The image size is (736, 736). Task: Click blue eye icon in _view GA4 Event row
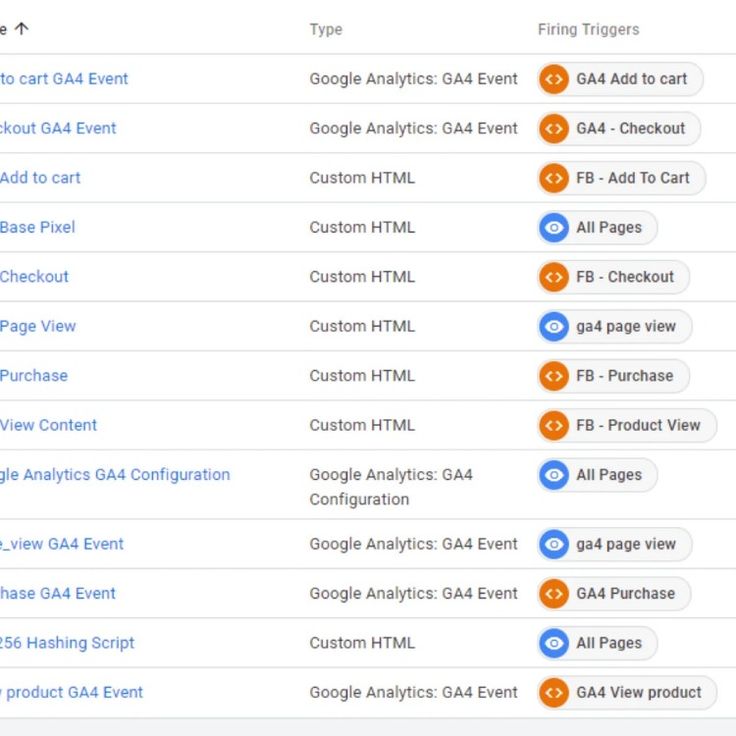click(554, 544)
